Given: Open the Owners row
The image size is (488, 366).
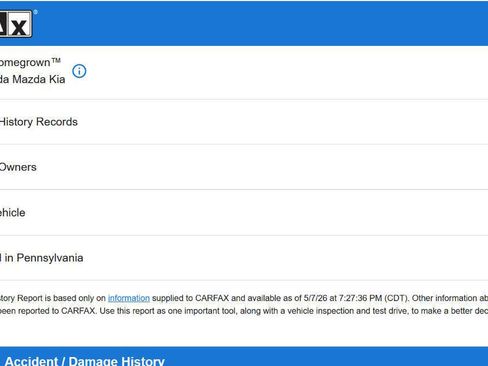Looking at the screenshot, I should pos(244,167).
